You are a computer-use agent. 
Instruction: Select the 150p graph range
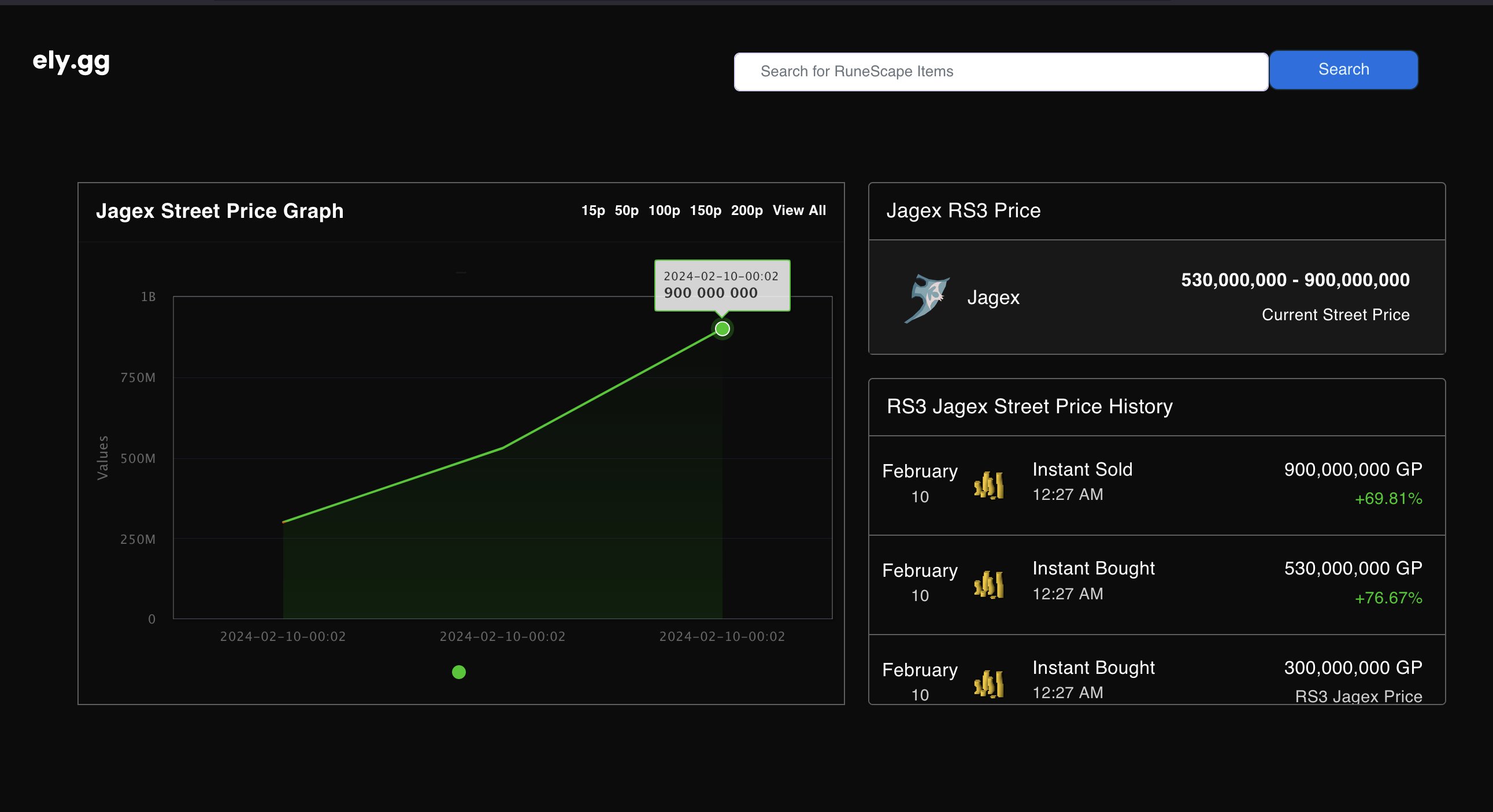(x=705, y=210)
